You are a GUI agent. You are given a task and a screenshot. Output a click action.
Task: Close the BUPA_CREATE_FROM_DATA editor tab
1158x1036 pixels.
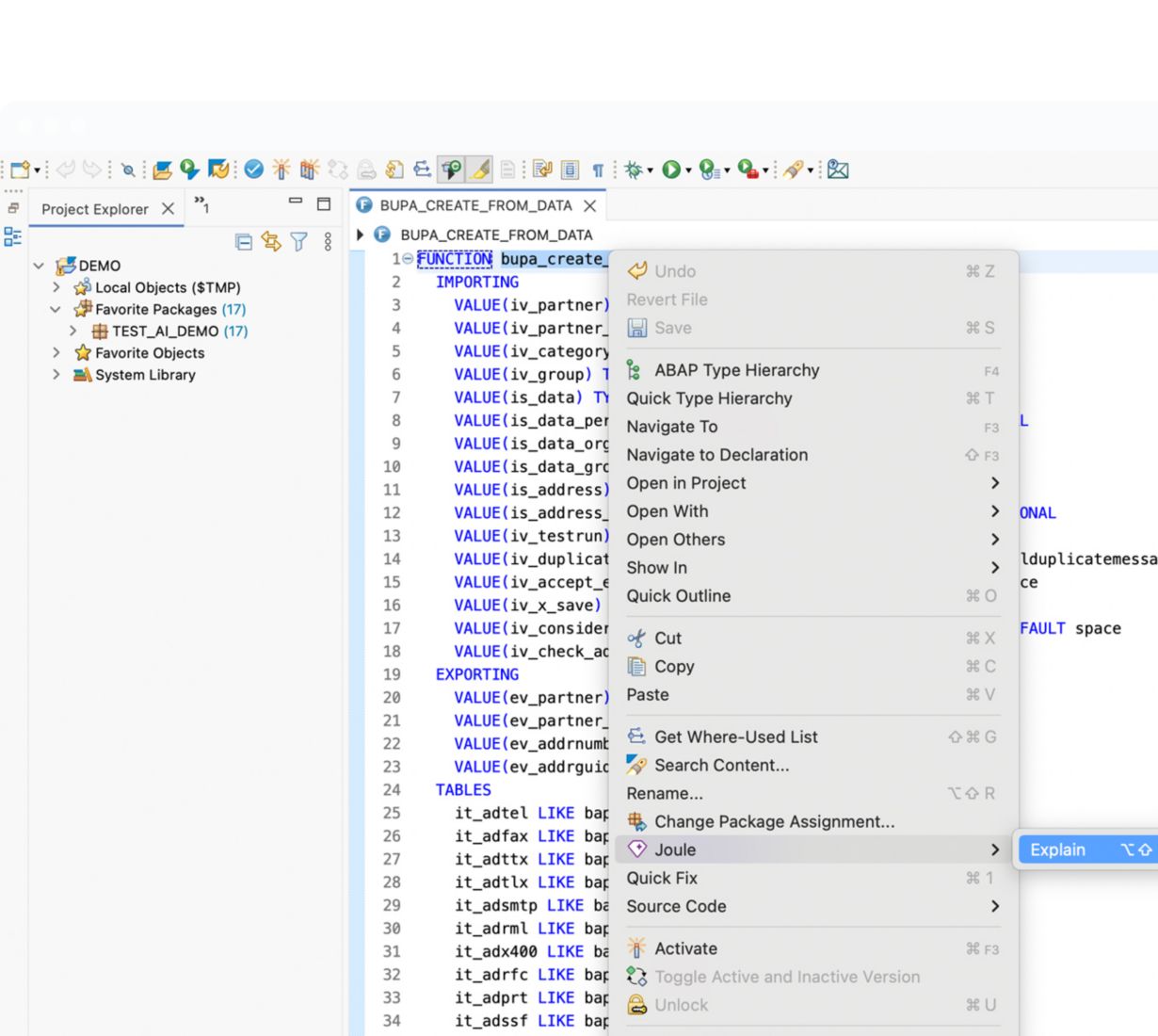590,205
